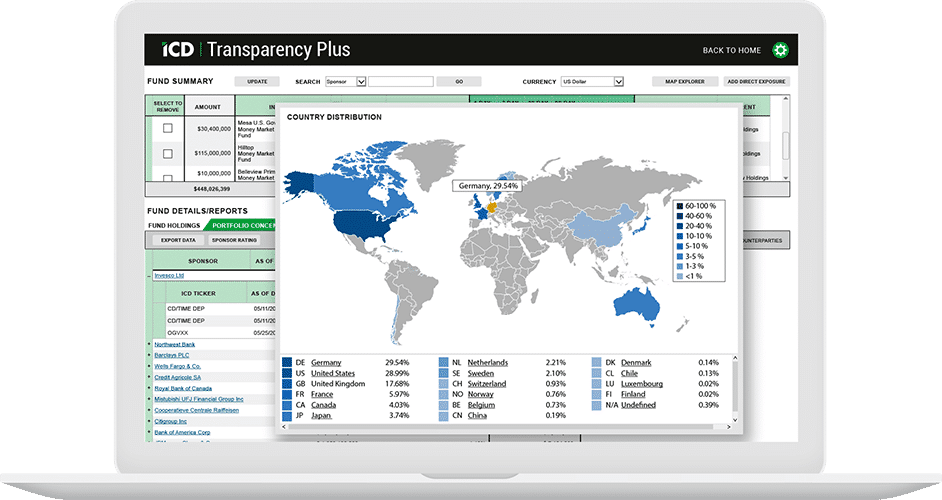Screen dimensions: 942x500
Task: Tick remove checkbox for $30,400,000 fund
Action: pos(168,128)
